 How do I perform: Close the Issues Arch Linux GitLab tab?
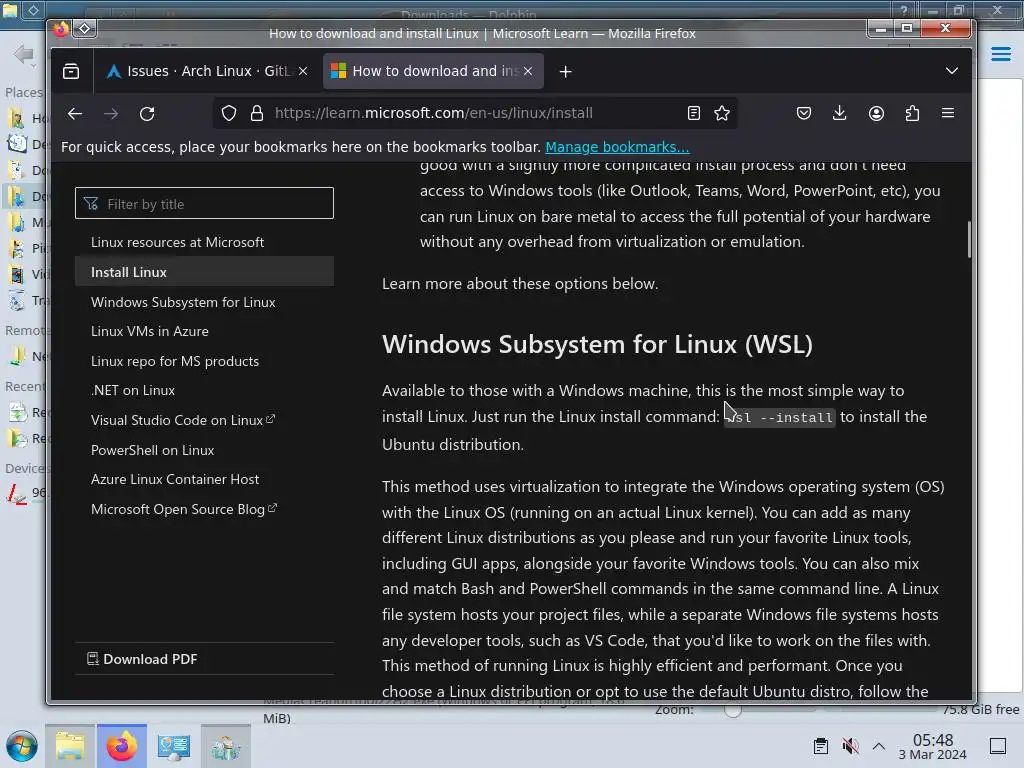coord(303,71)
